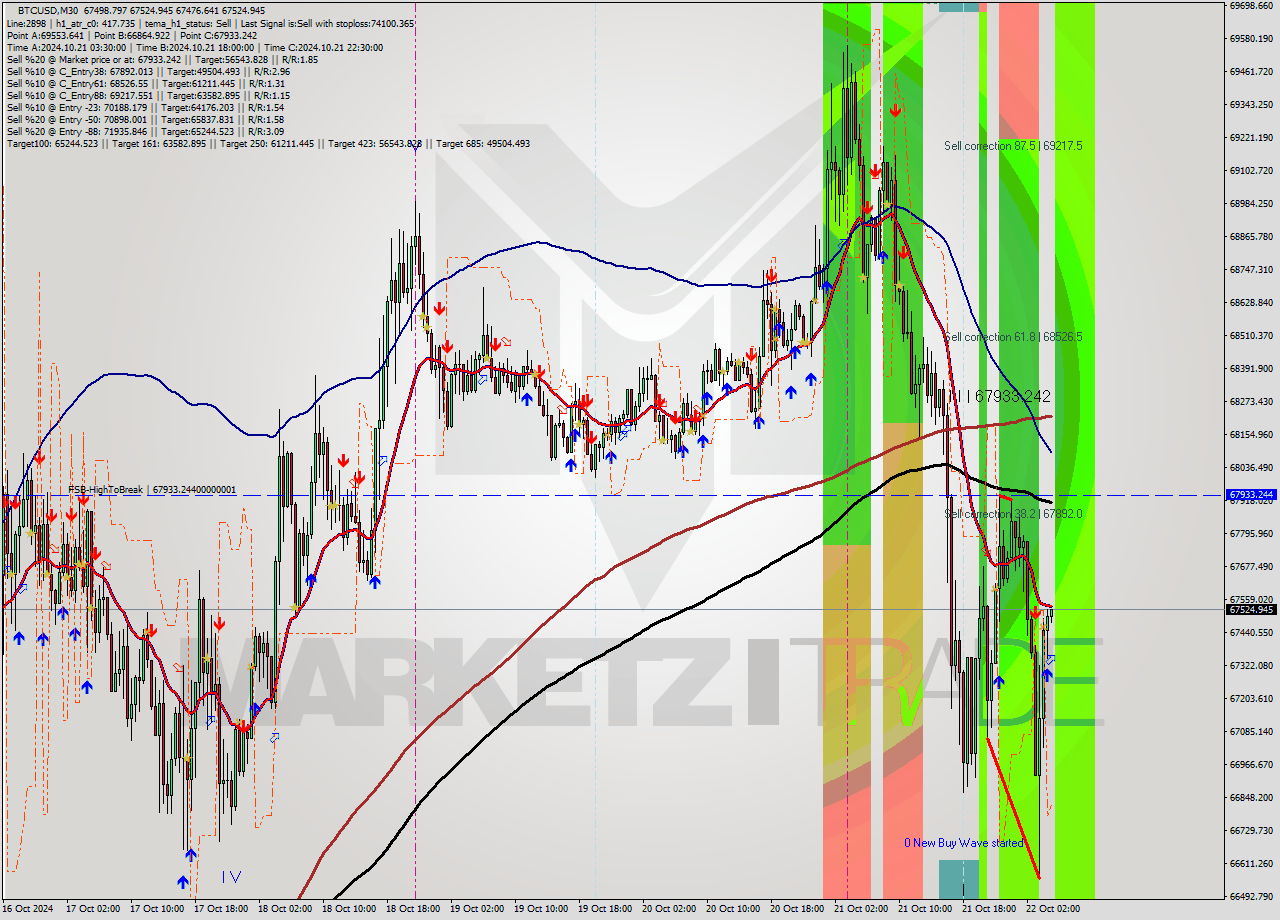This screenshot has width=1280, height=920.
Task: Select the 68036.270 price axis label
Action: (x=1251, y=467)
